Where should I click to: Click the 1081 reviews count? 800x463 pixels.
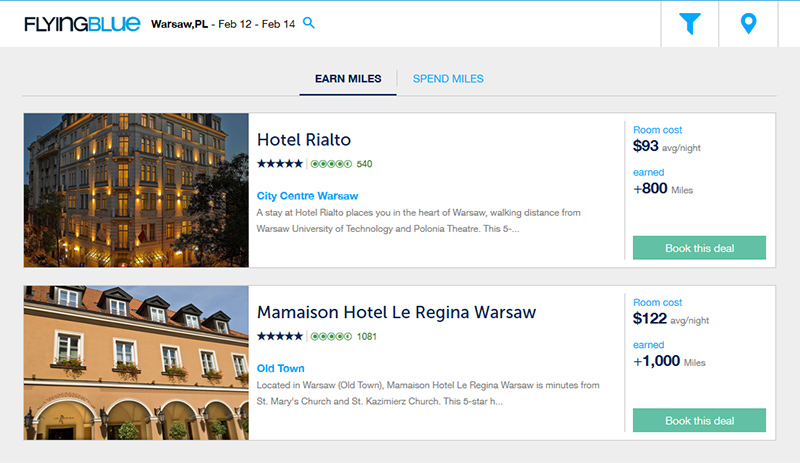[x=366, y=336]
